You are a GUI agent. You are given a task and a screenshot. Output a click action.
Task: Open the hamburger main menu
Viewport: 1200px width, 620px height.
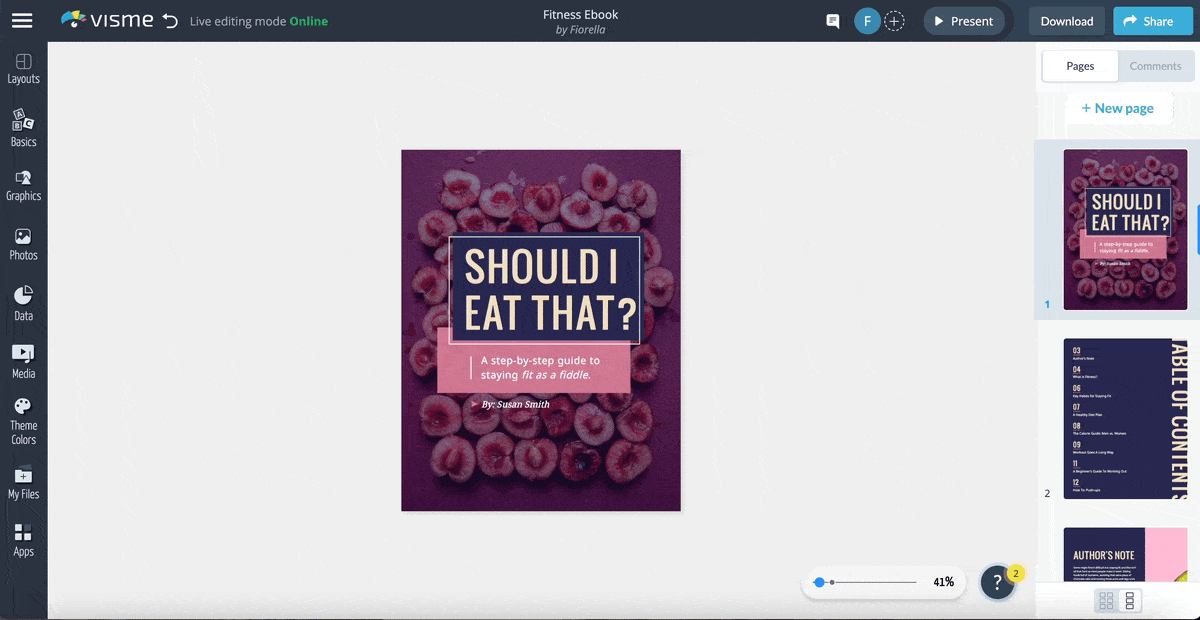[x=22, y=20]
